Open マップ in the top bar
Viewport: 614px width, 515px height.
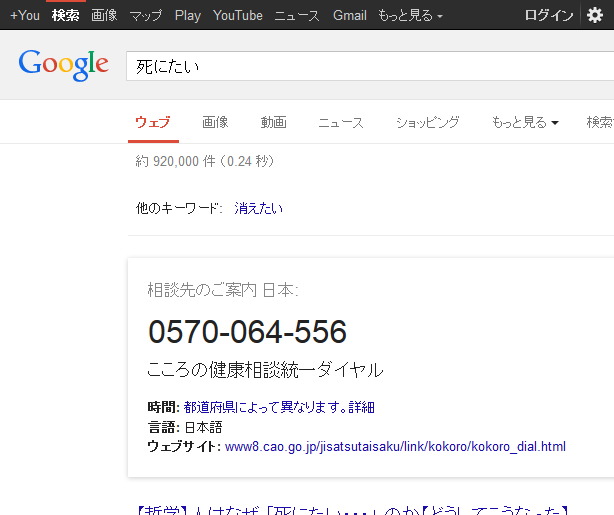pos(146,16)
